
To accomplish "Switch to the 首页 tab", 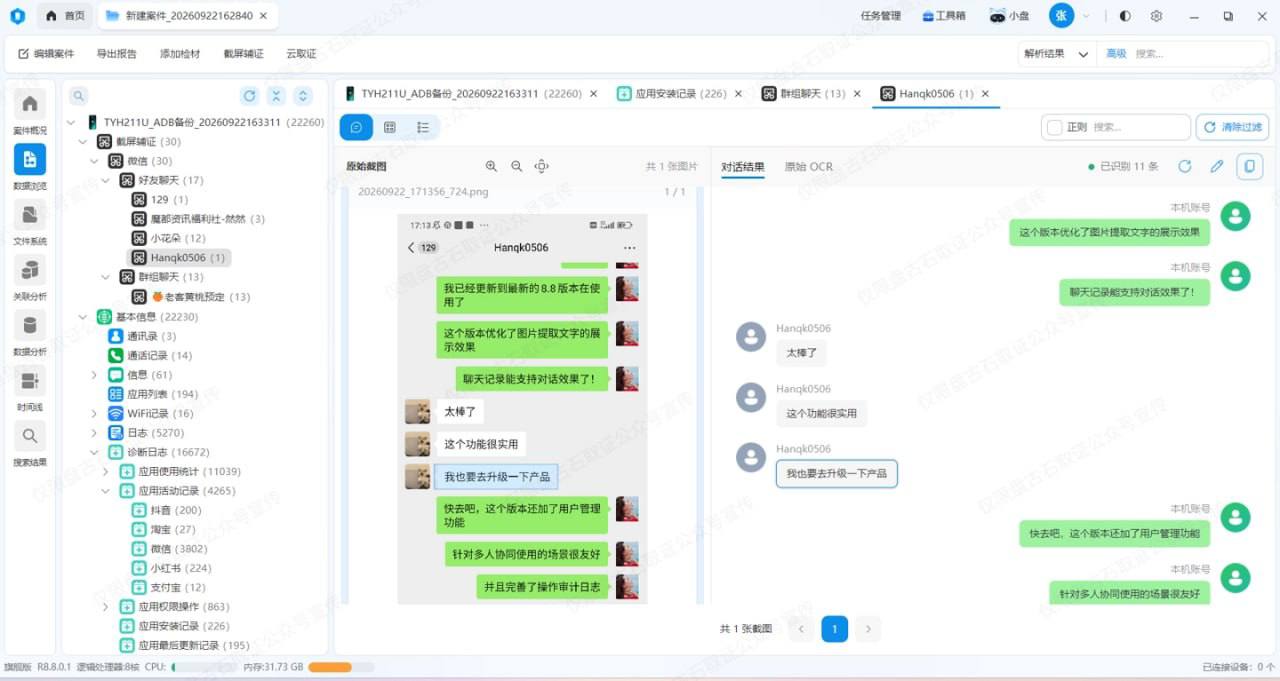I will click(x=65, y=16).
